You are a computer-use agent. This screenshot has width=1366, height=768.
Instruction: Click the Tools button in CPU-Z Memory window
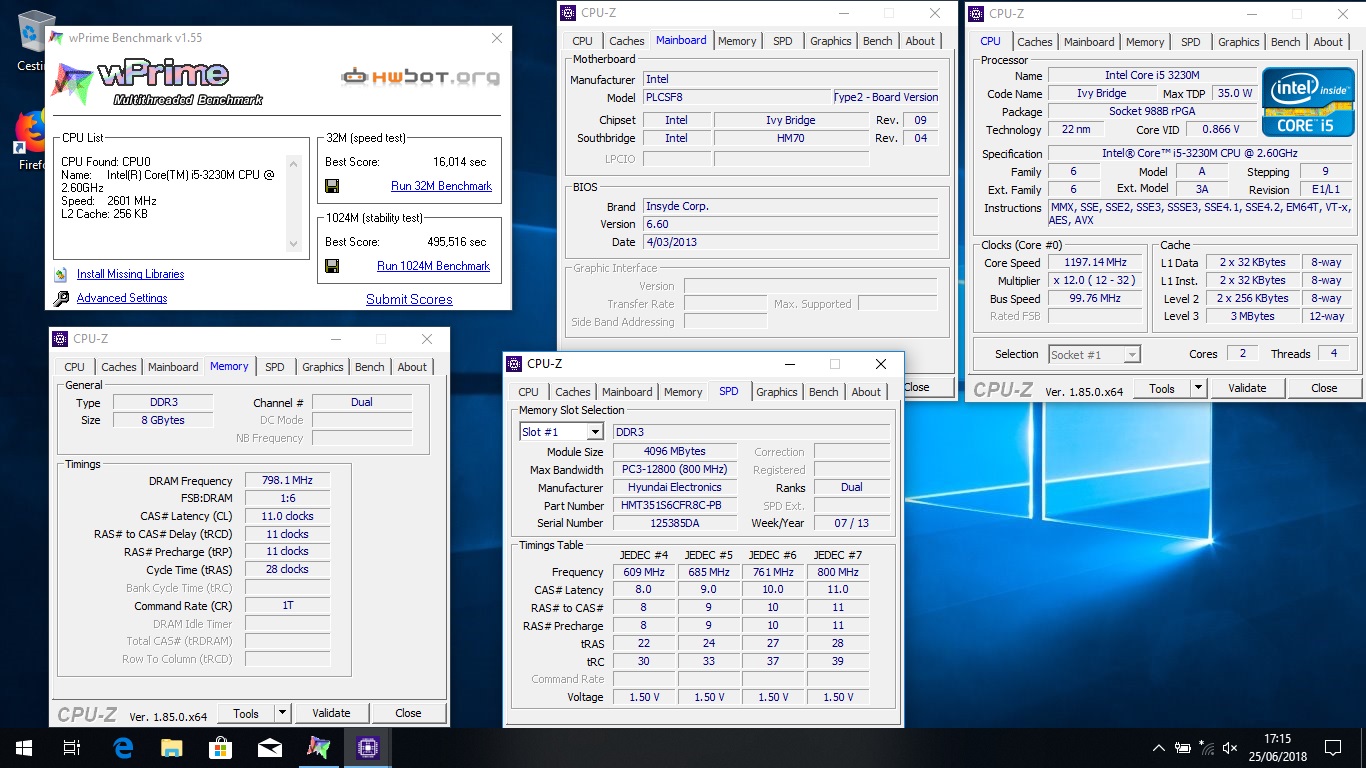[x=246, y=713]
